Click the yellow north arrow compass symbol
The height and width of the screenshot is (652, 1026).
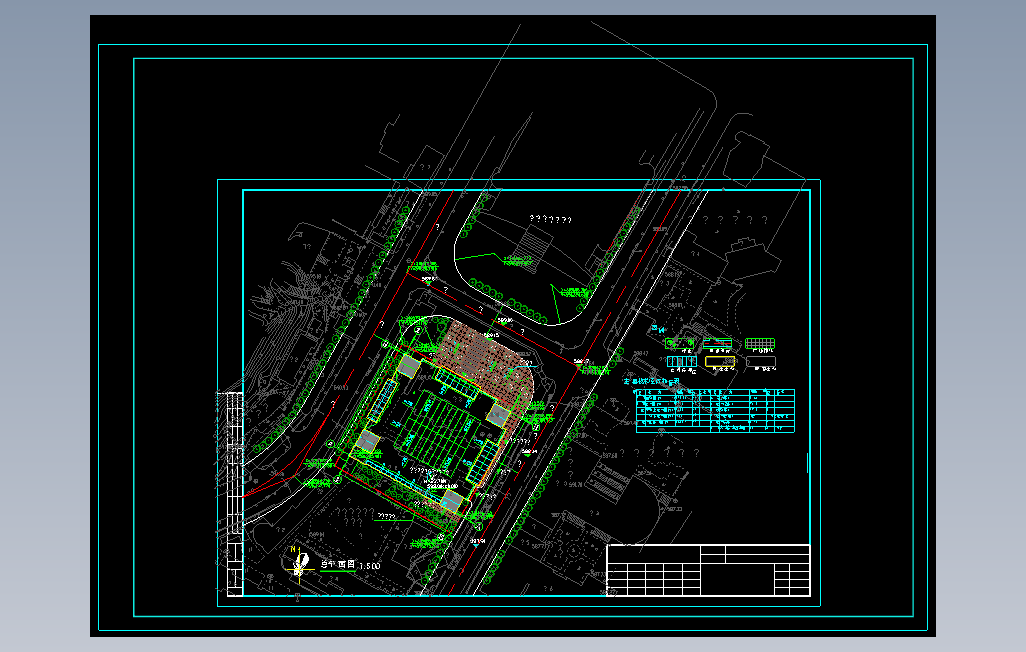(x=300, y=564)
